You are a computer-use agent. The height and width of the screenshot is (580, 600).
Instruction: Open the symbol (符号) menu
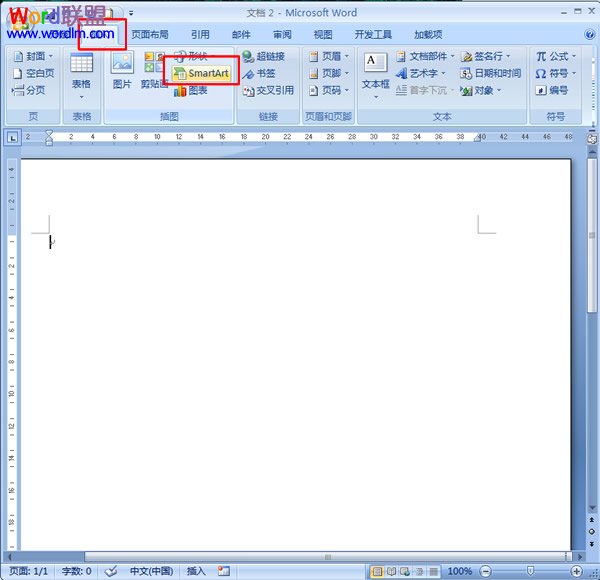[x=556, y=73]
